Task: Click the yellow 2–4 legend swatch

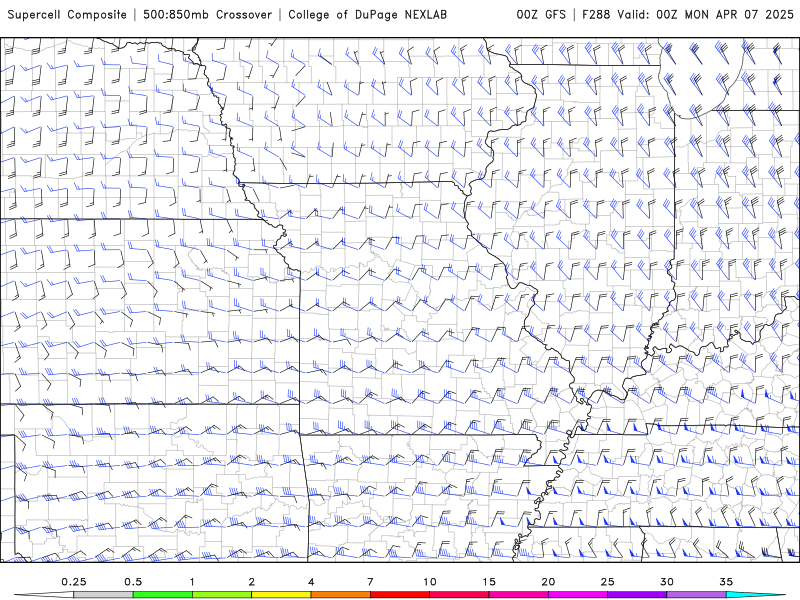Action: pyautogui.click(x=281, y=595)
